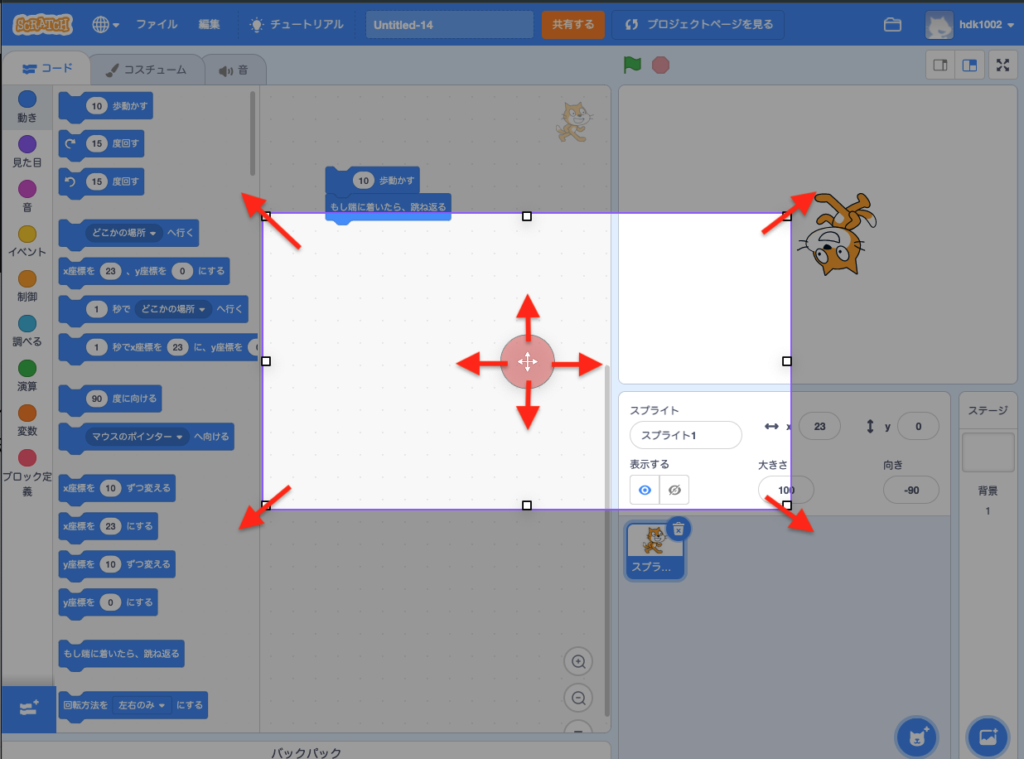This screenshot has width=1024, height=759.
Task: Switch to the large stage layout
Action: (x=970, y=65)
